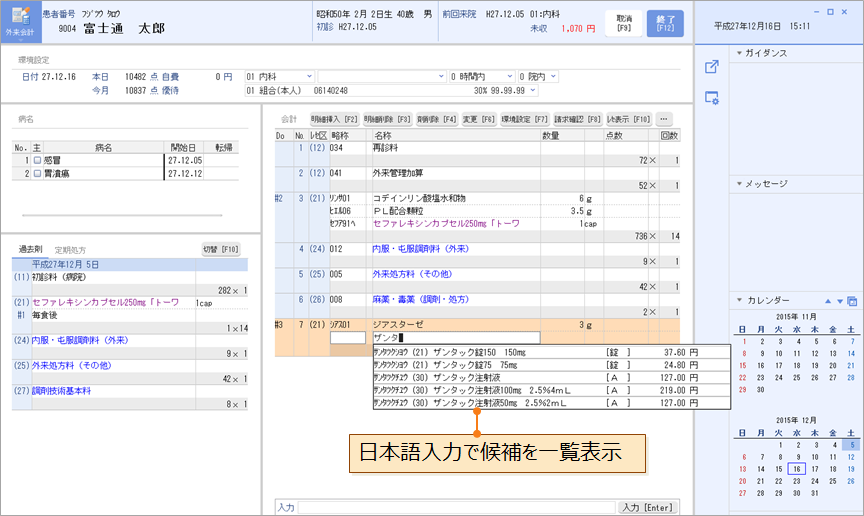The height and width of the screenshot is (516, 864).
Task: Toggle the 感冒 main disease checkbox
Action: [x=37, y=159]
